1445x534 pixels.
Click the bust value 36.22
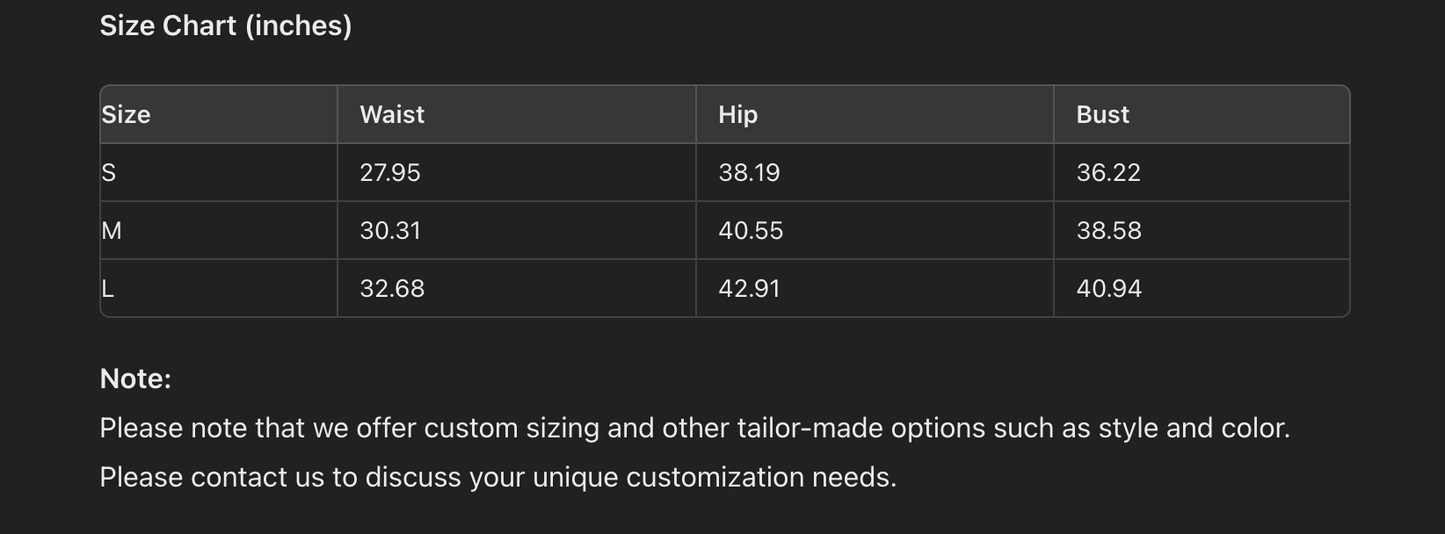(x=1108, y=173)
